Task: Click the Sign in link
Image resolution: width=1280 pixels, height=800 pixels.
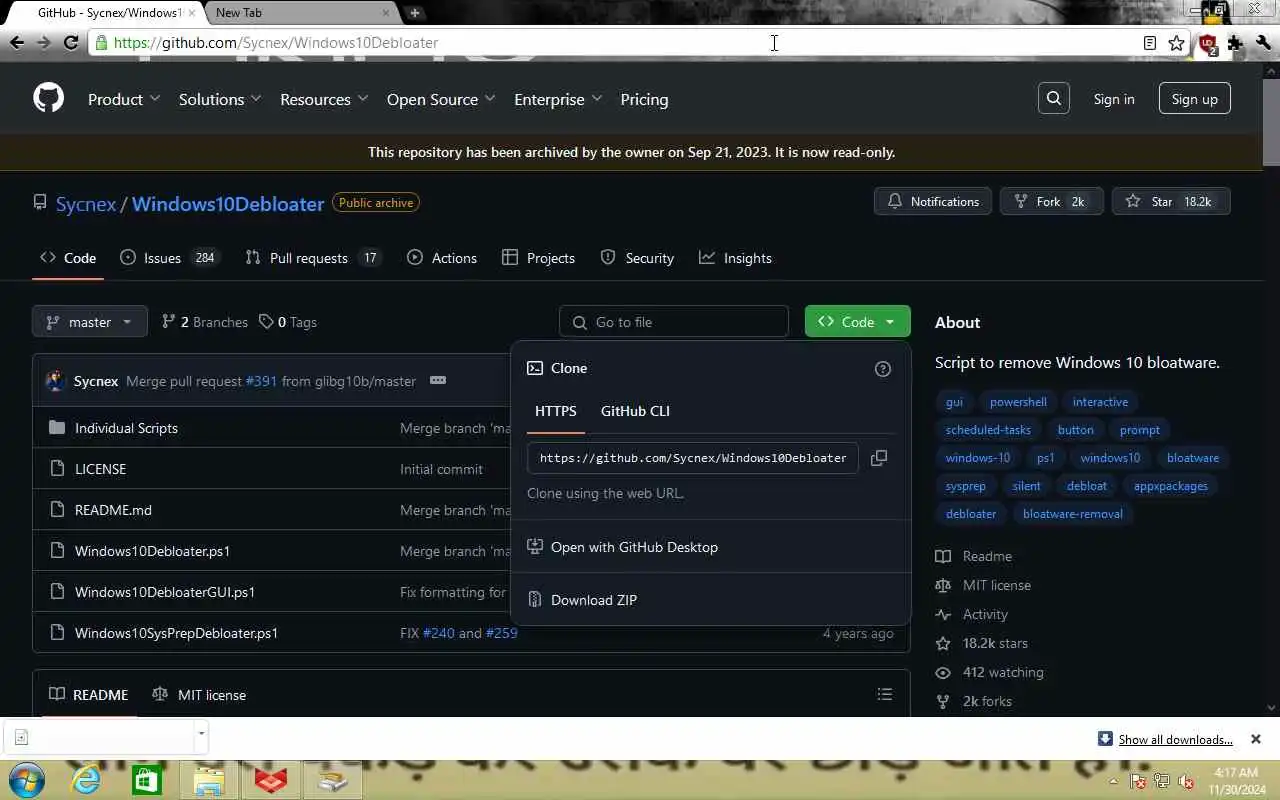Action: (1114, 99)
